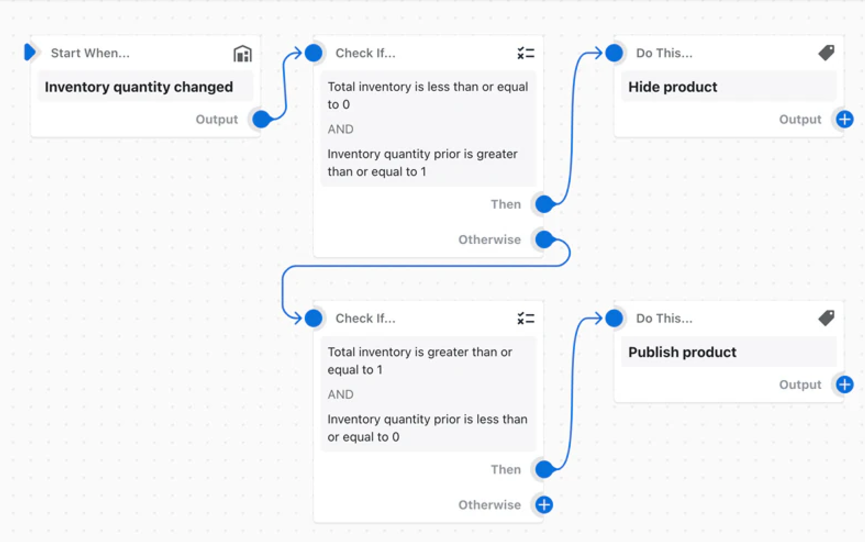Click the tag icon on Publish product card
Screen dimensions: 865x542
[826, 318]
